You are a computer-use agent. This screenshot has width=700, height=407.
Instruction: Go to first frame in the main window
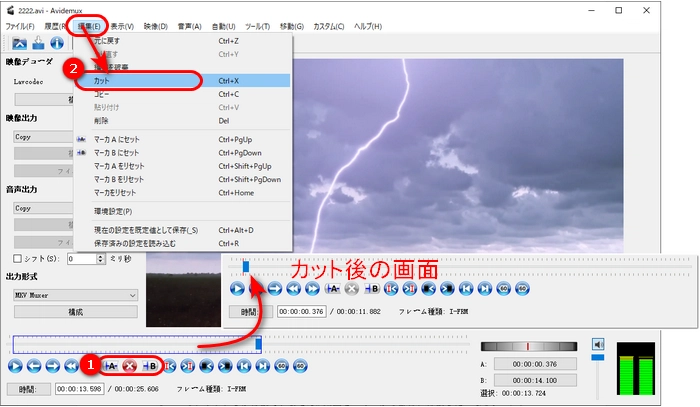[244, 366]
